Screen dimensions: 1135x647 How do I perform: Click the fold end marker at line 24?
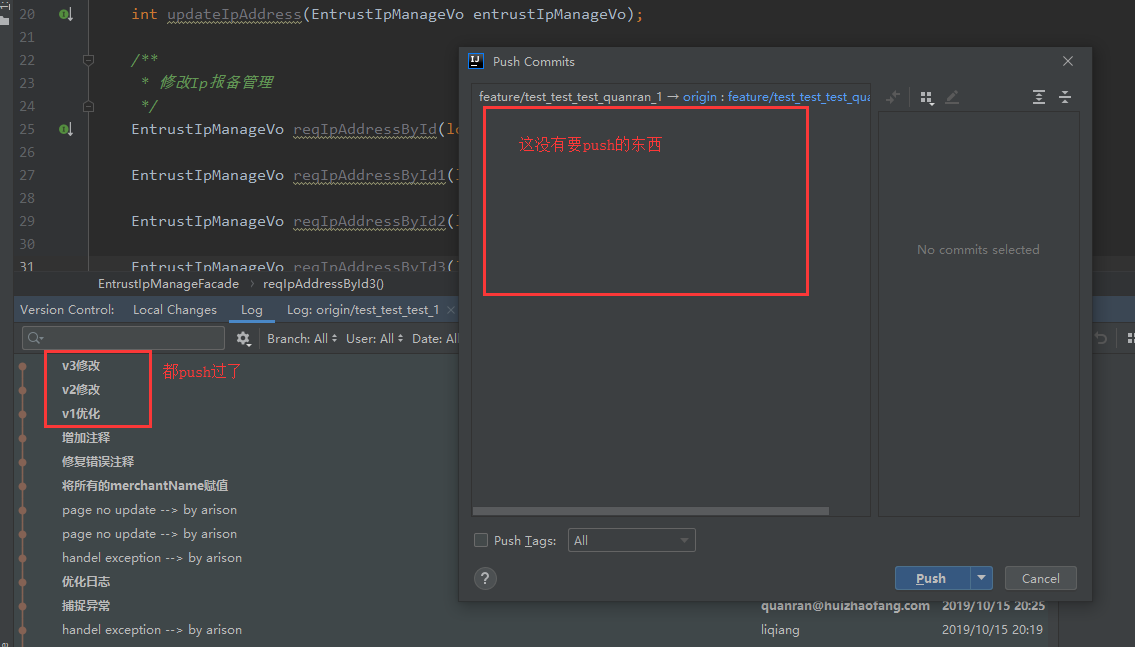(88, 106)
